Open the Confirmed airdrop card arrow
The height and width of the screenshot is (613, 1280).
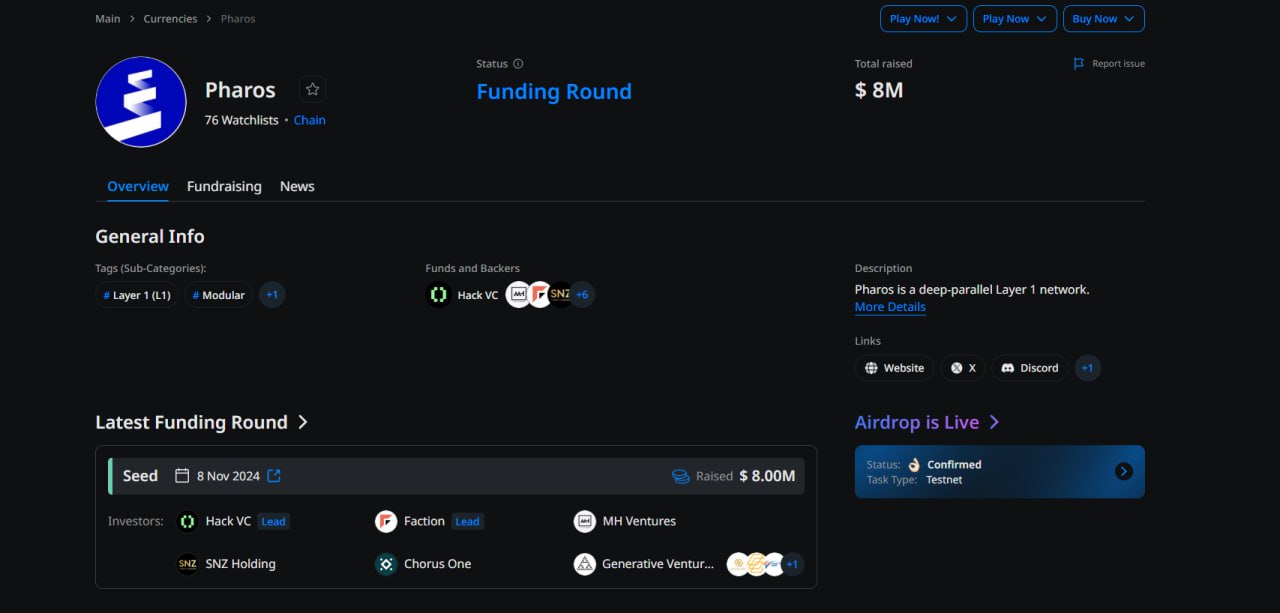(1124, 471)
